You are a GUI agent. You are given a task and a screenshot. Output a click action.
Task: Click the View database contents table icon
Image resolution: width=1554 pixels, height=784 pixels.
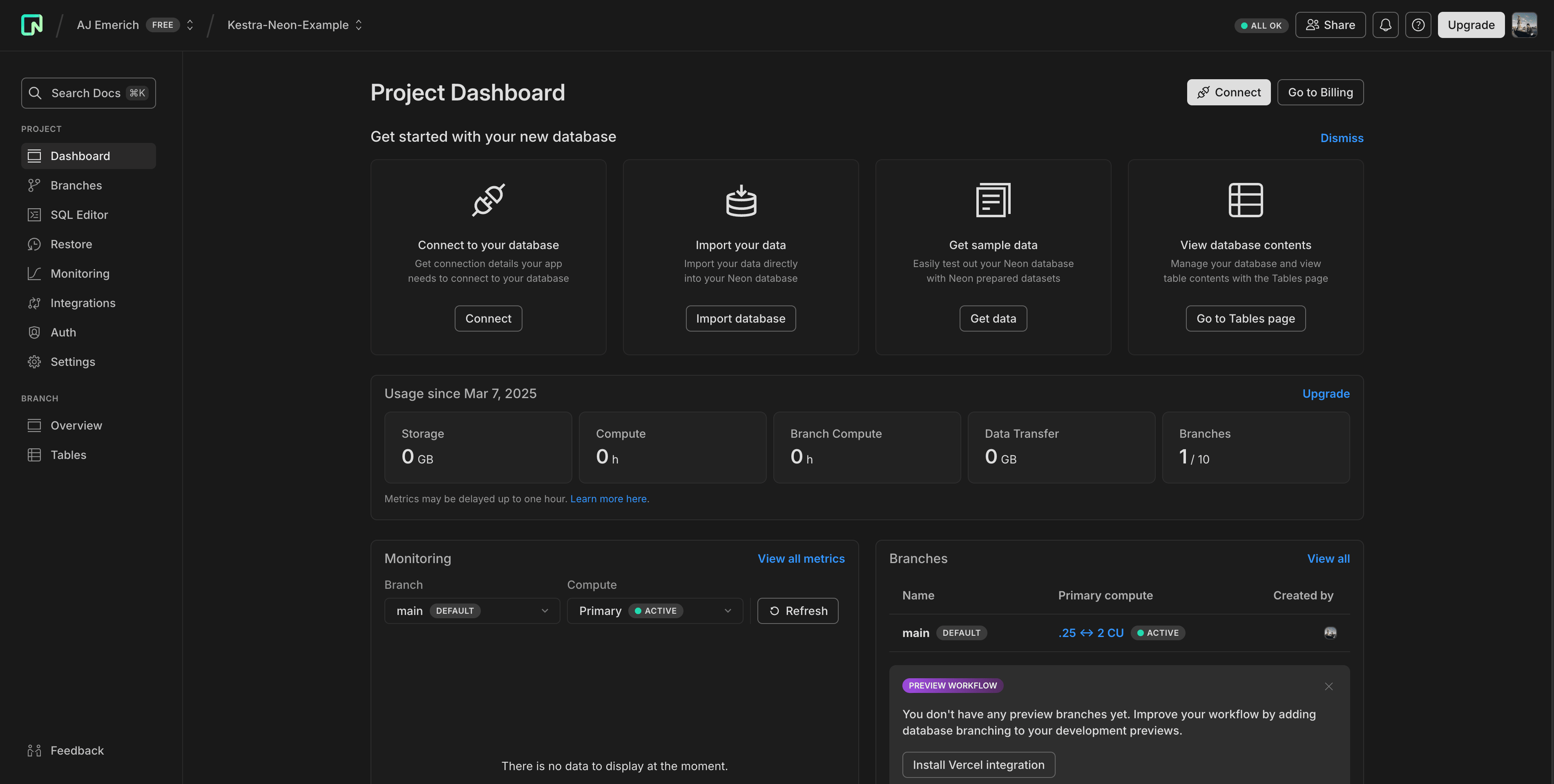coord(1245,200)
